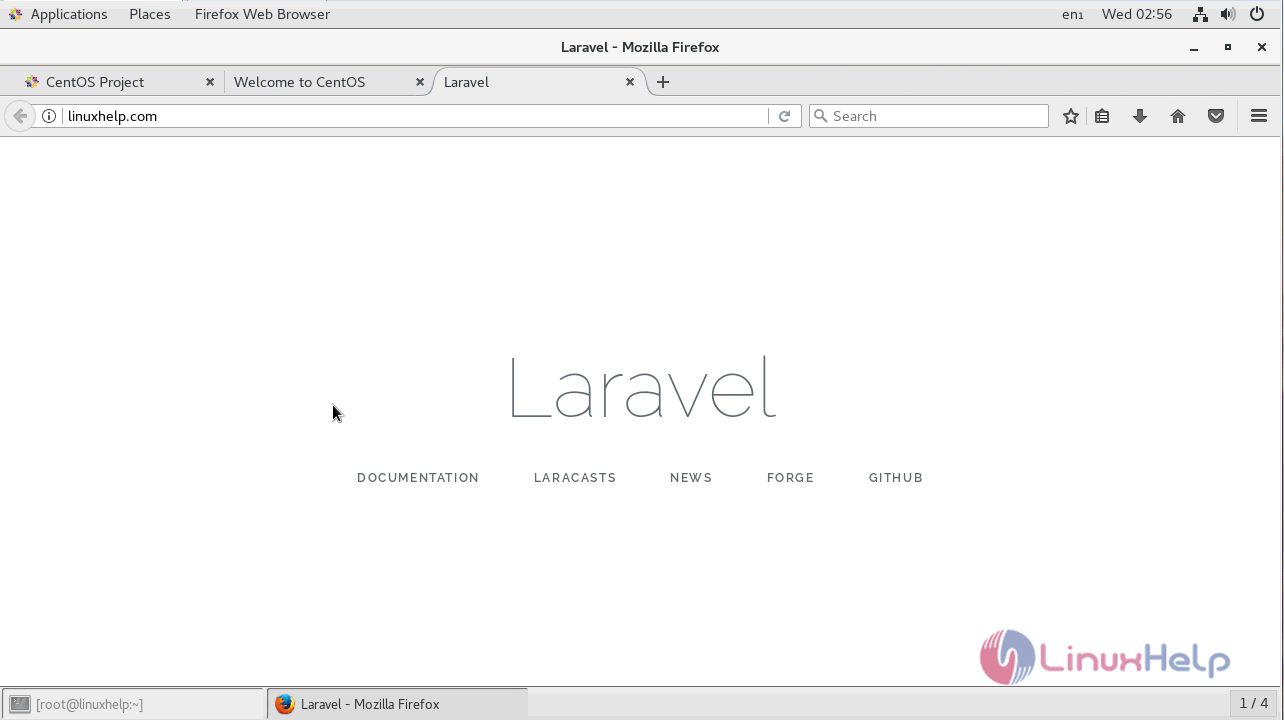The height and width of the screenshot is (720, 1284).
Task: Reload the current page
Action: [x=785, y=116]
